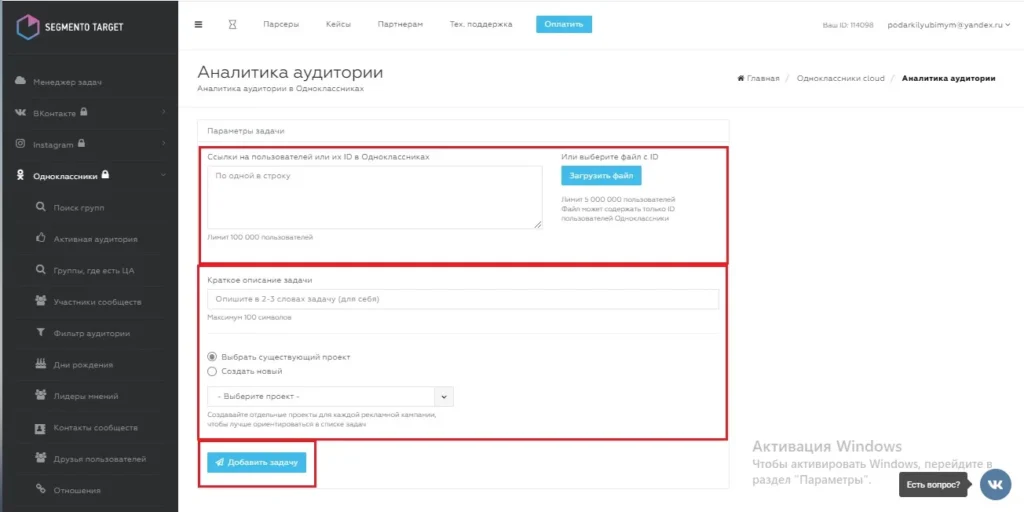This screenshot has width=1024, height=512.
Task: Open Поиск групп in the sidebar
Action: (78, 208)
